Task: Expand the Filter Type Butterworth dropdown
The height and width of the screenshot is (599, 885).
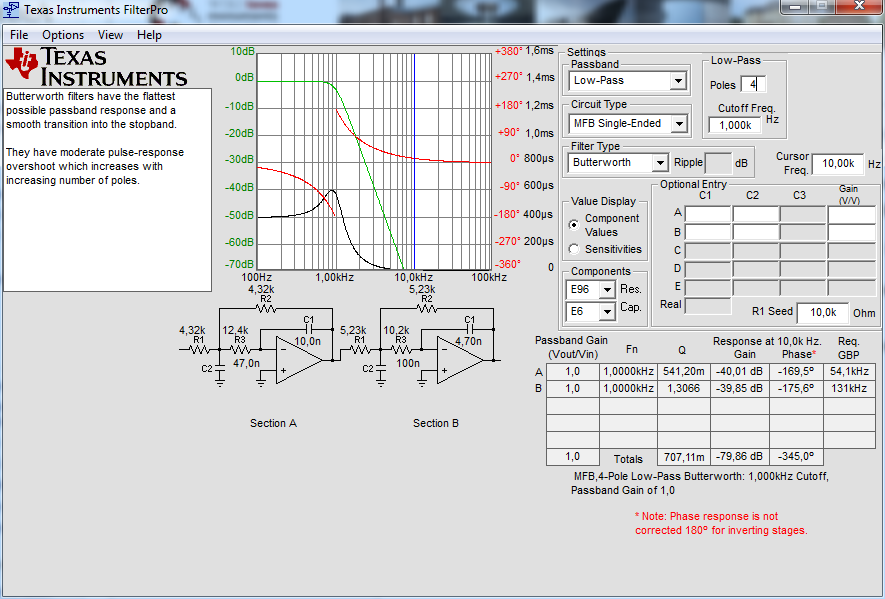Action: pyautogui.click(x=659, y=163)
